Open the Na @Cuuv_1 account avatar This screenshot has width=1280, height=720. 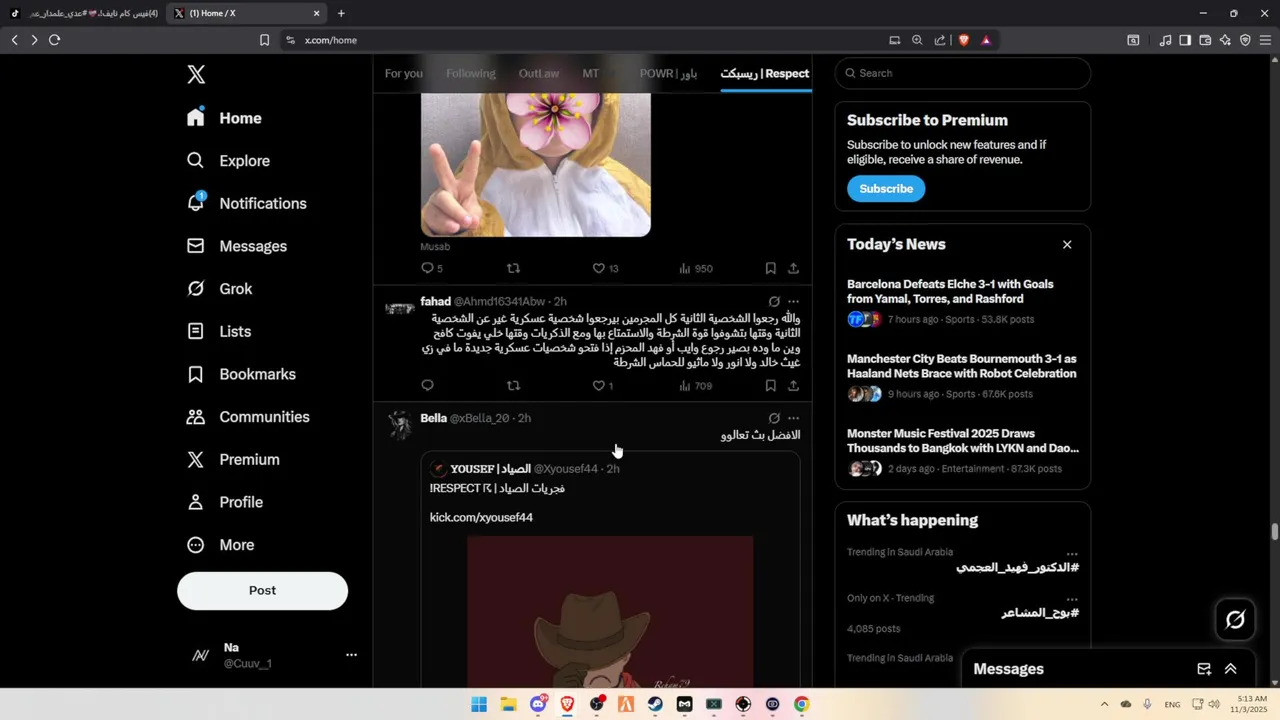click(200, 656)
